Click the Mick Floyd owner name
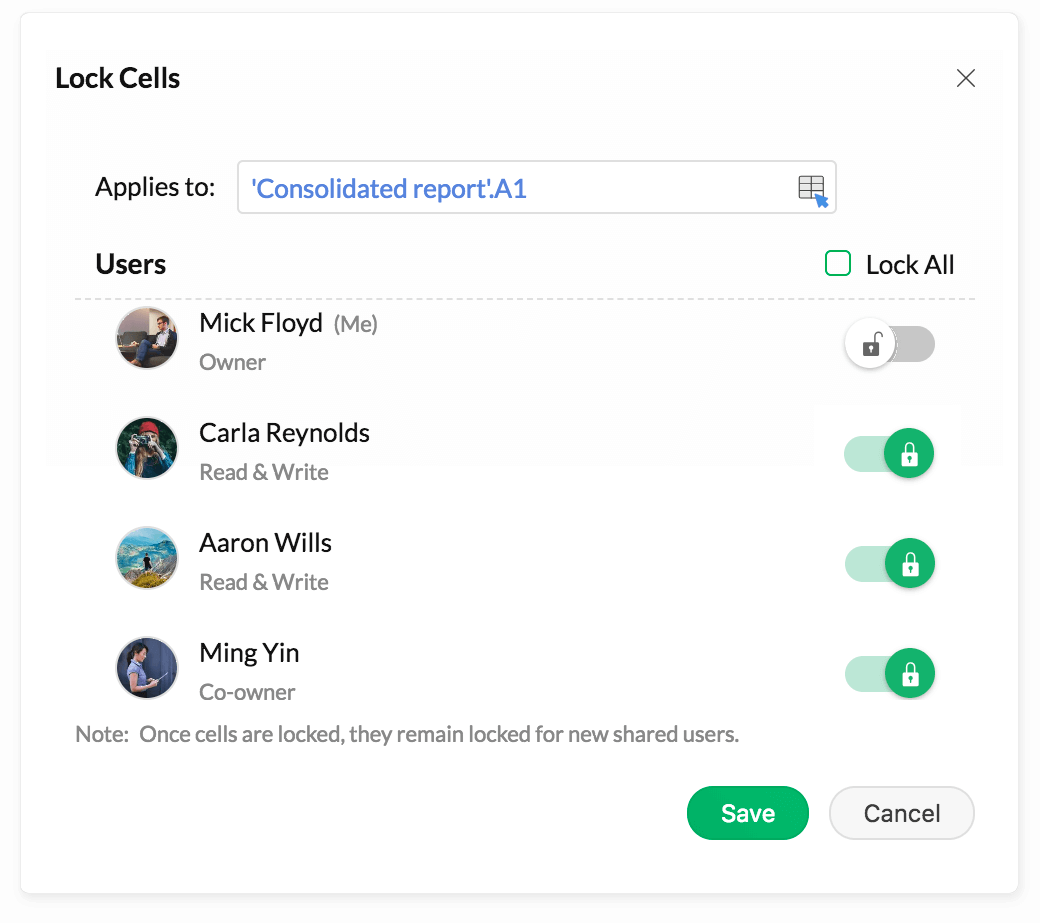1040x923 pixels. click(261, 323)
